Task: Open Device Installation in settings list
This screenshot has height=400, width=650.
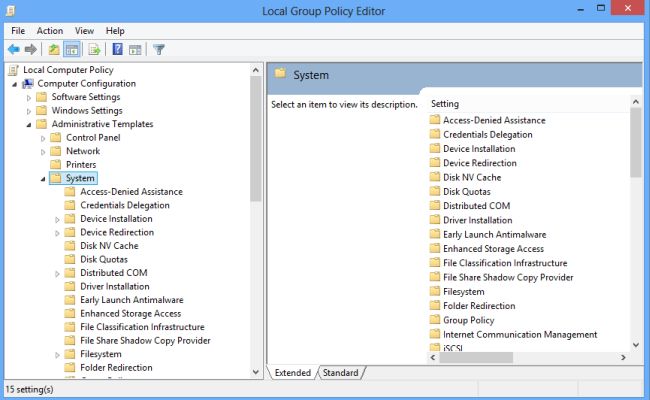Action: 479,148
